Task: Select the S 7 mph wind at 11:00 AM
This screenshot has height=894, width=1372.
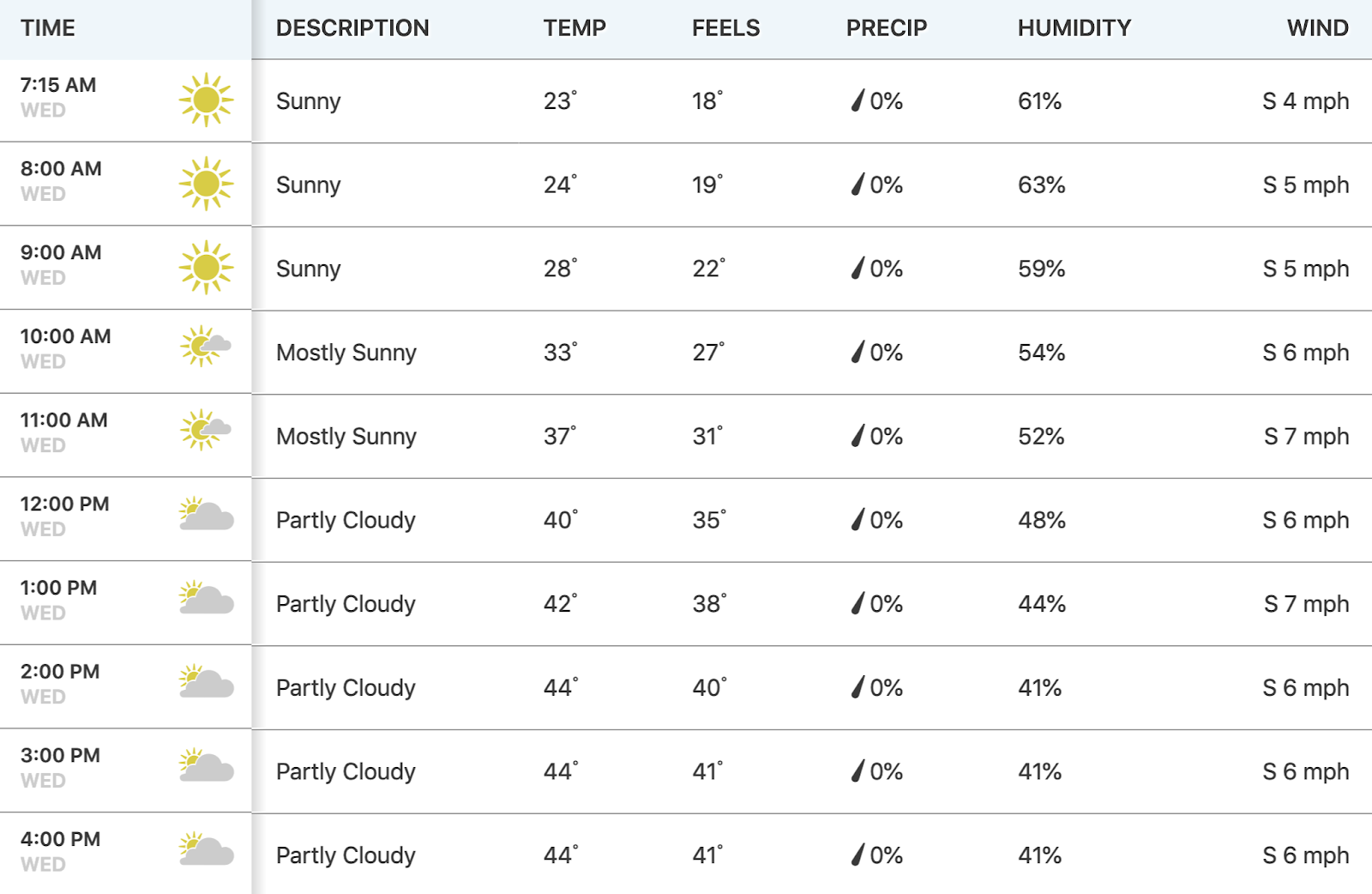Action: (1307, 437)
